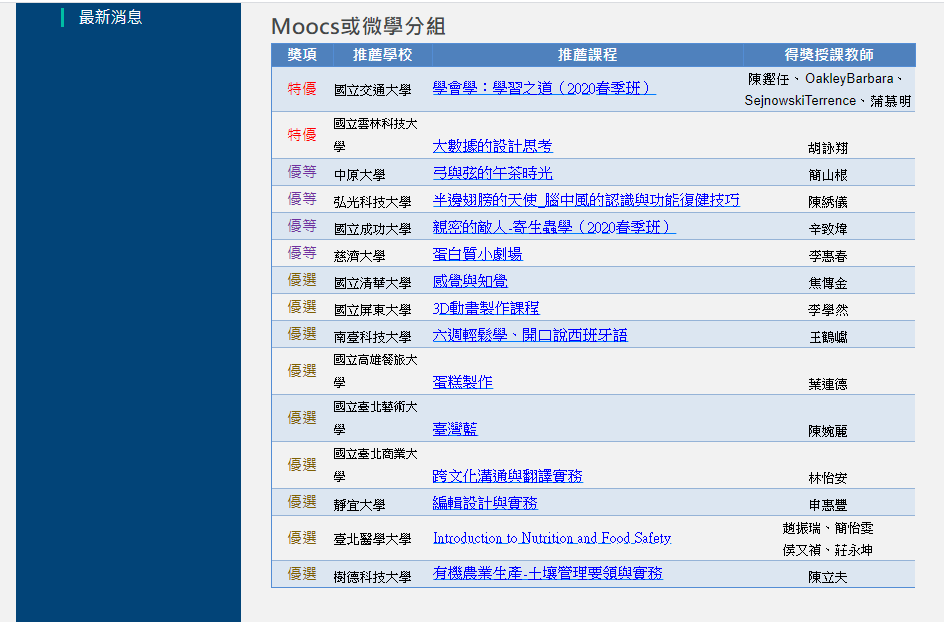This screenshot has height=622, width=944.
Task: Click the 臺灣藍 course link
Action: 455,429
